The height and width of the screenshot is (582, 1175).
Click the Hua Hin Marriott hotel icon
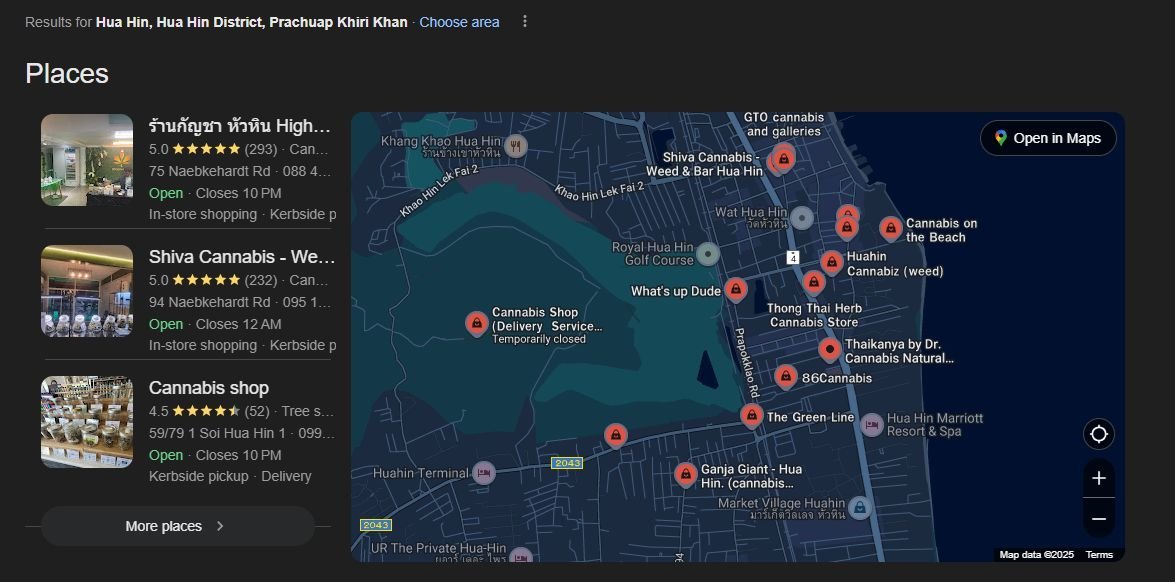click(872, 424)
